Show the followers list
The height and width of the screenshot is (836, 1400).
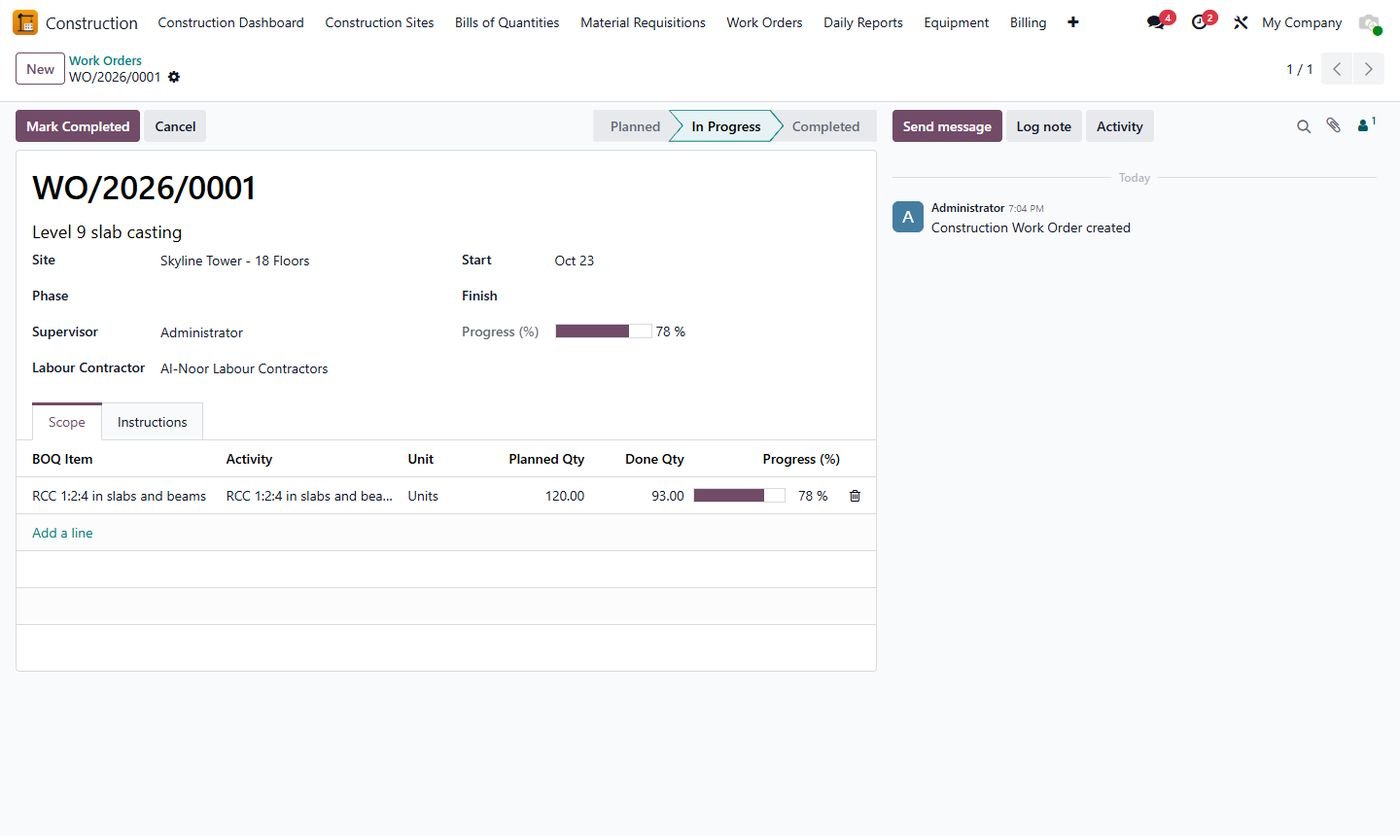[1366, 125]
